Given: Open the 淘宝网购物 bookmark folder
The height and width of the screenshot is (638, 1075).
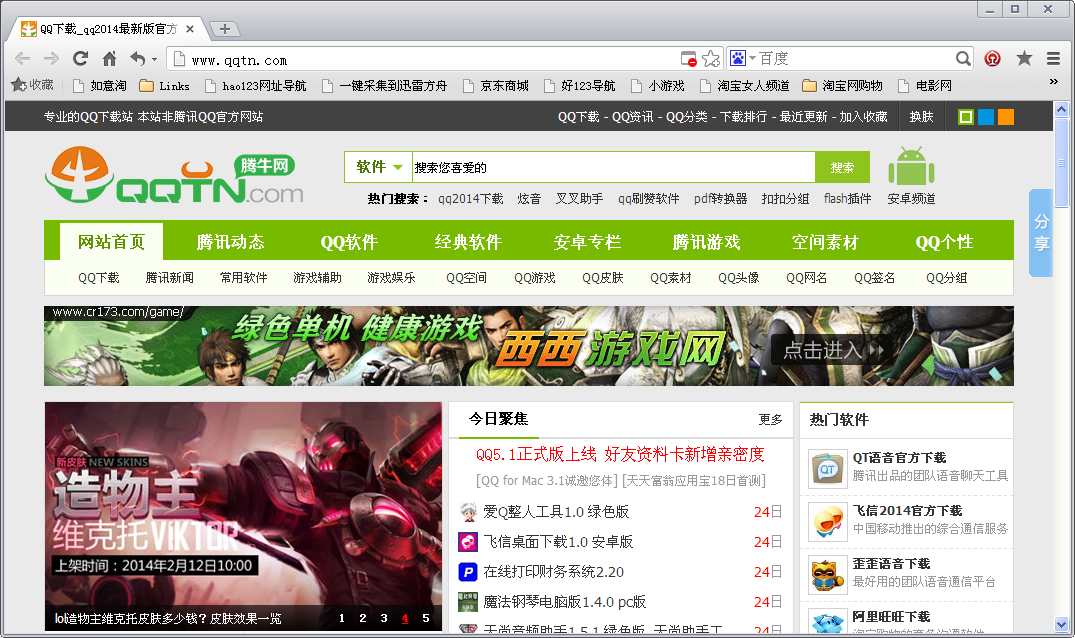Looking at the screenshot, I should click(x=843, y=86).
